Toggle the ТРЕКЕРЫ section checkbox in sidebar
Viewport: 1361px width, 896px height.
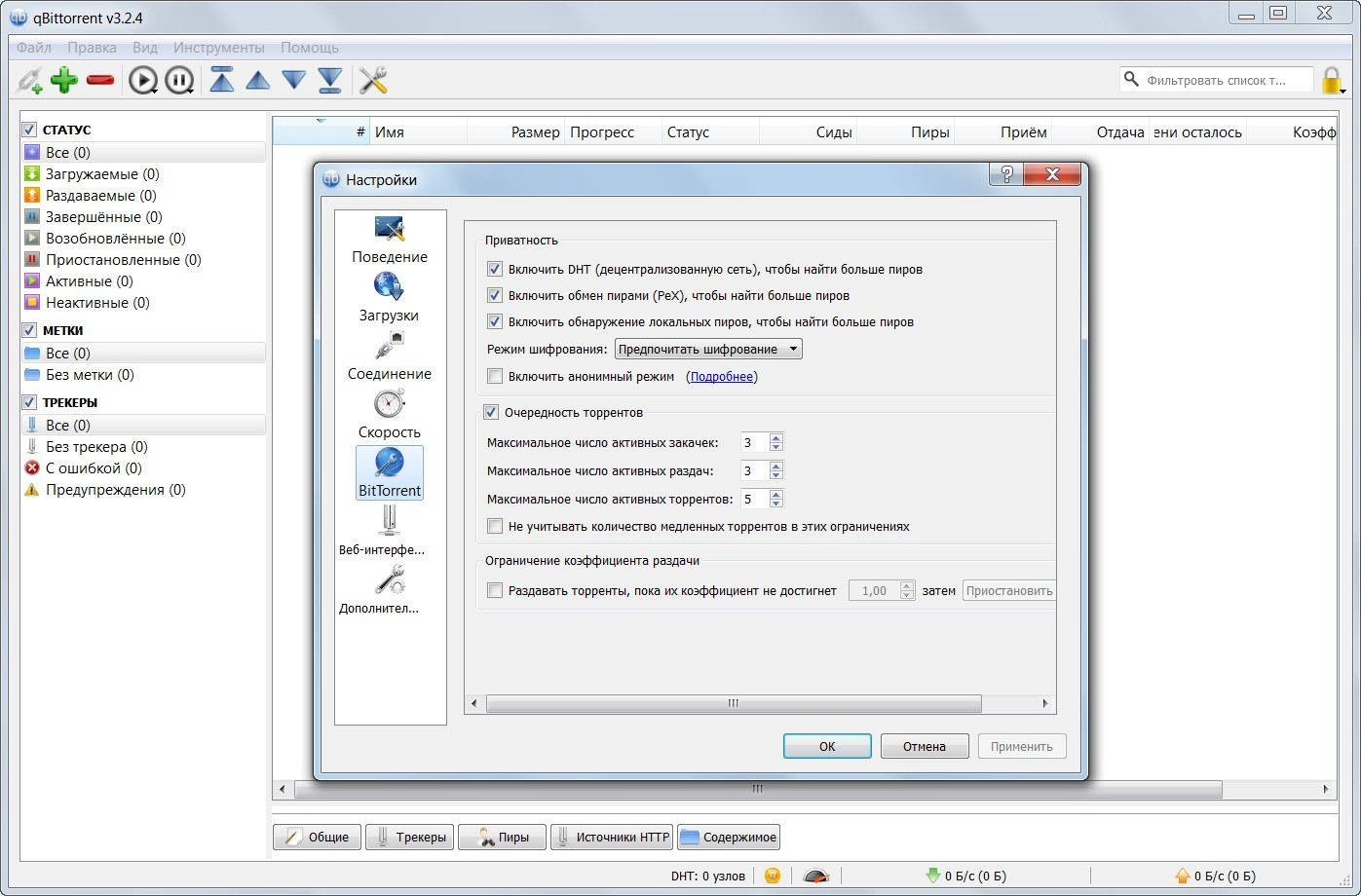29,402
